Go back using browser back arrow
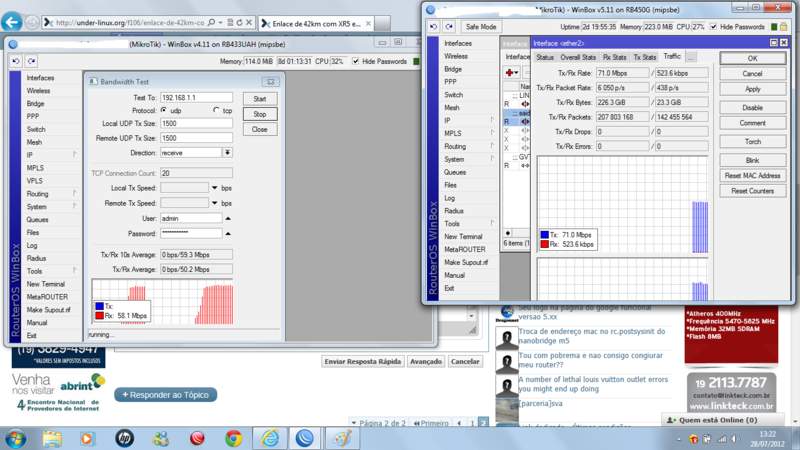Image resolution: width=800 pixels, height=450 pixels. point(12,22)
